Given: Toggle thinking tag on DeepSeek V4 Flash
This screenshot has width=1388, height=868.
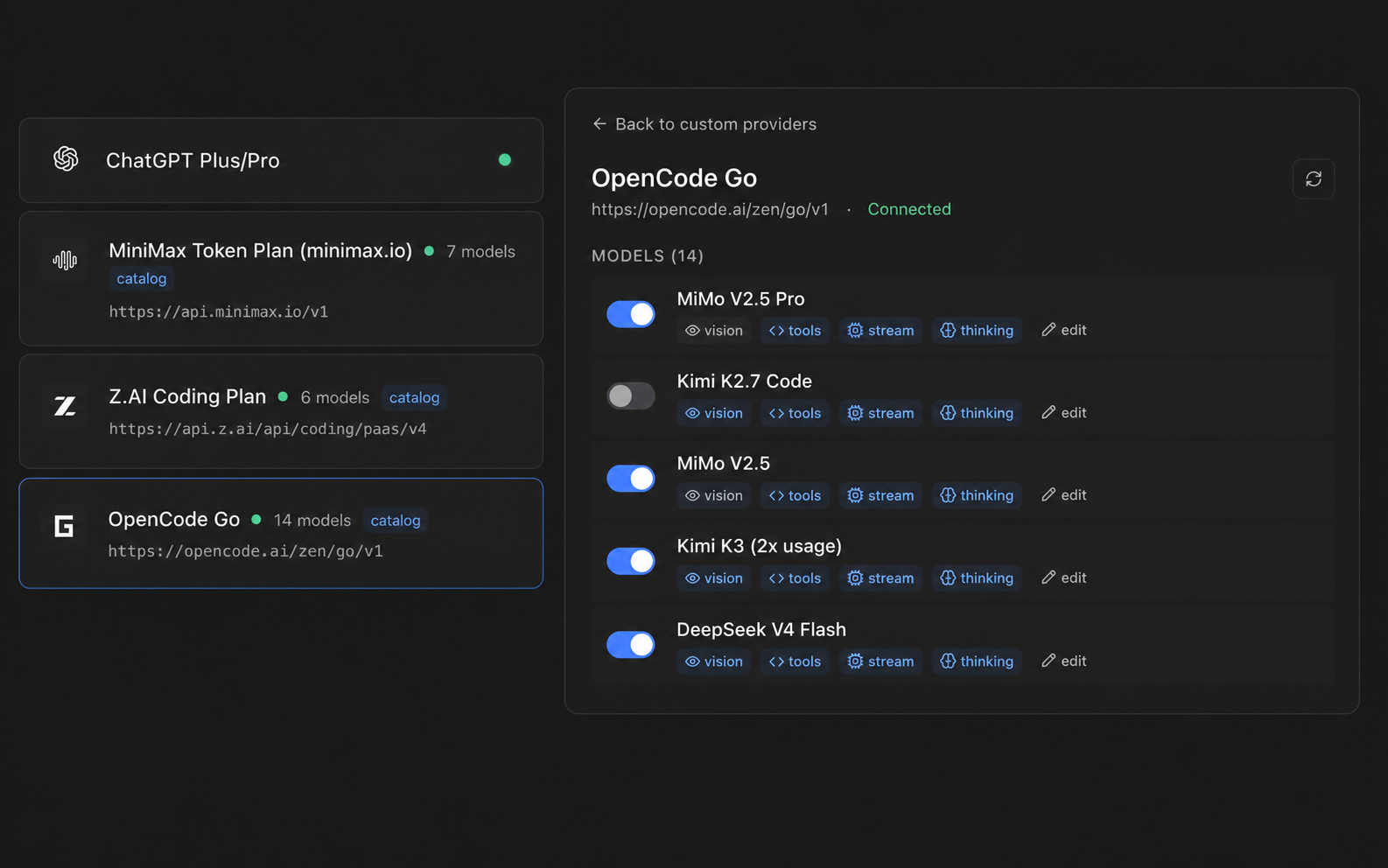Looking at the screenshot, I should pyautogui.click(x=977, y=661).
